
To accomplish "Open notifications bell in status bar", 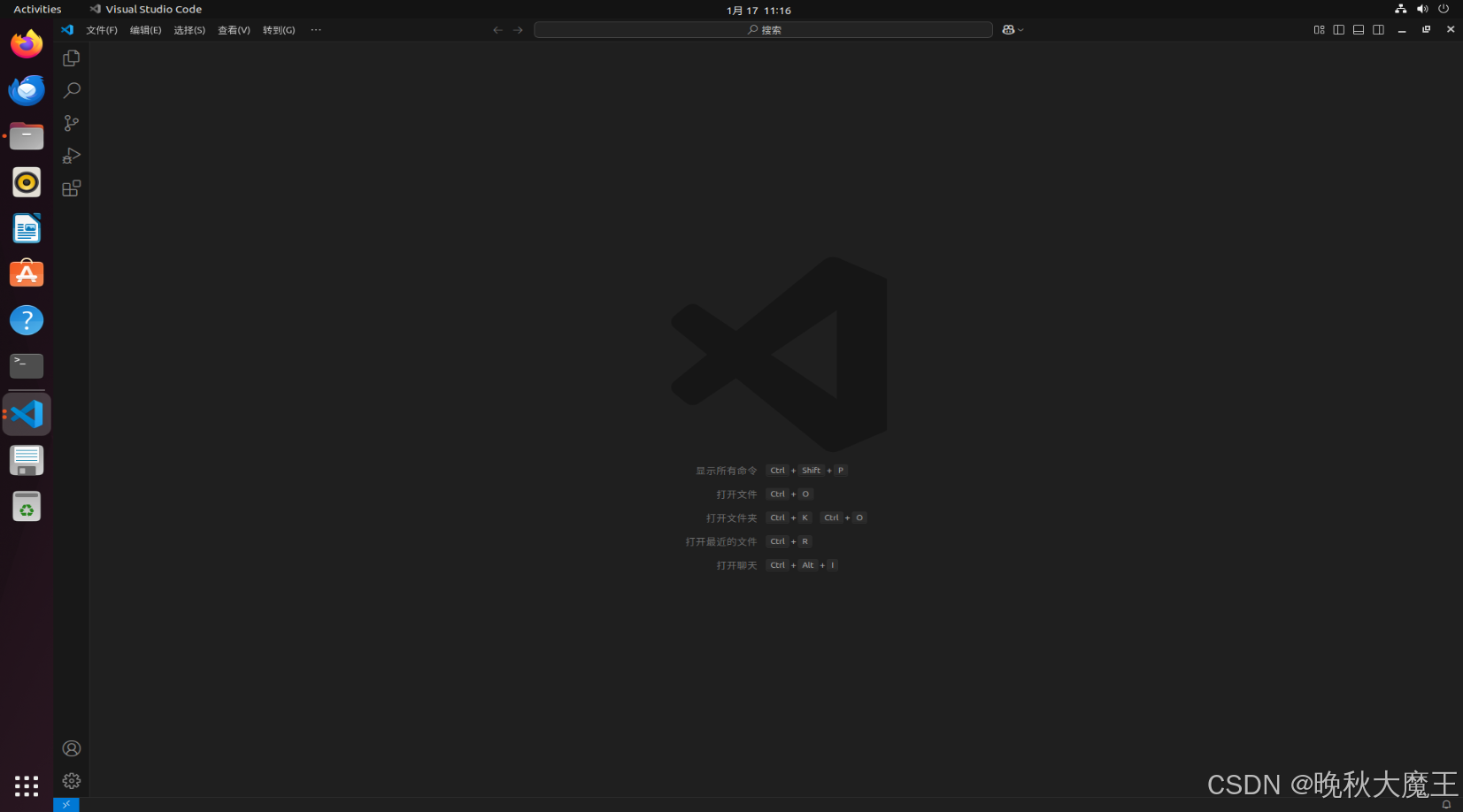I will [x=1446, y=805].
